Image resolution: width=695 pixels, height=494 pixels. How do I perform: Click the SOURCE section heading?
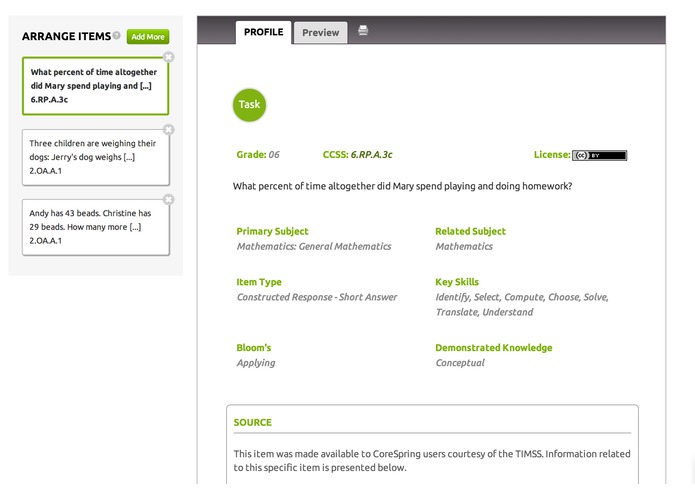click(x=253, y=422)
